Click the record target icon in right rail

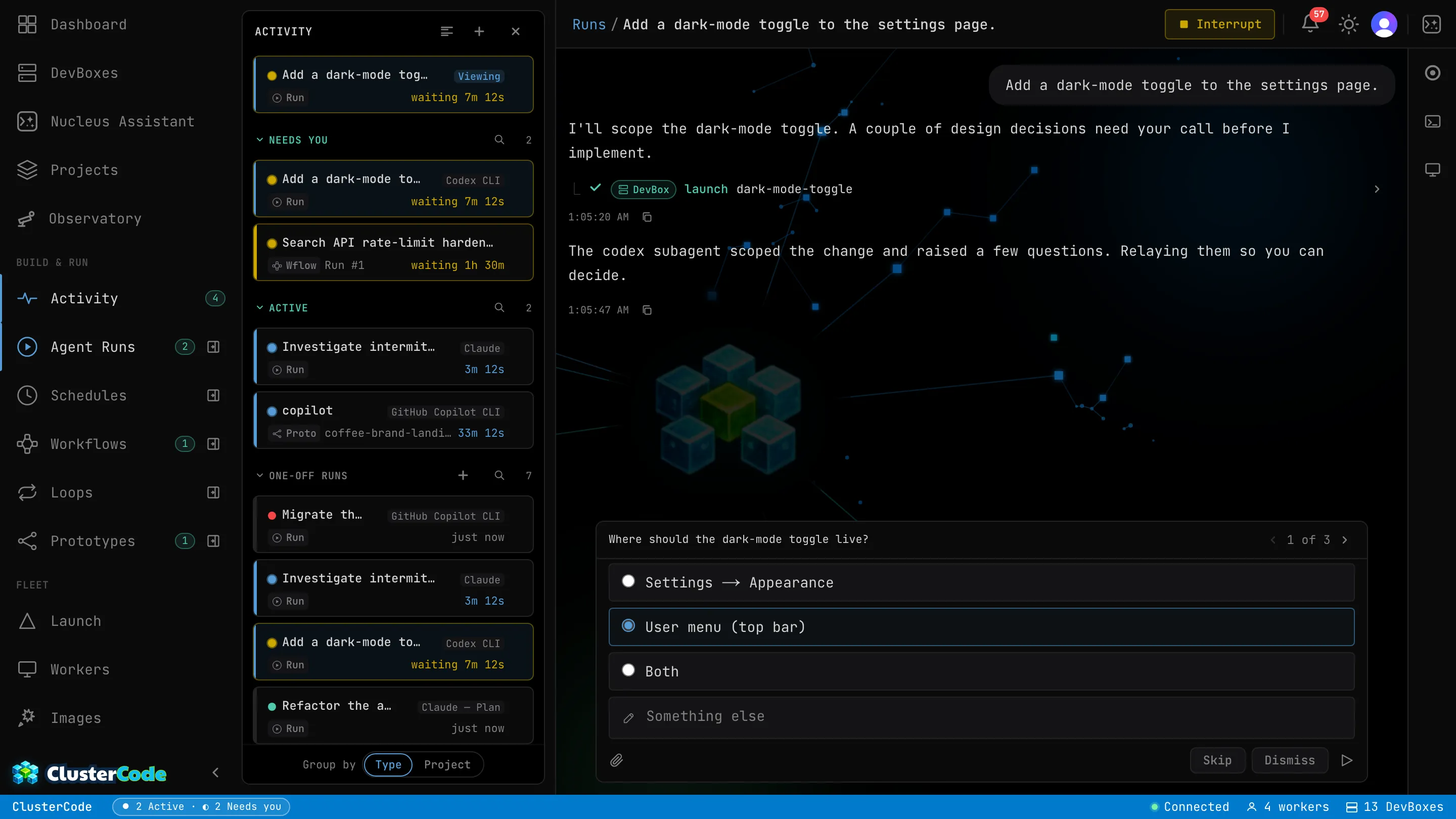(x=1432, y=73)
